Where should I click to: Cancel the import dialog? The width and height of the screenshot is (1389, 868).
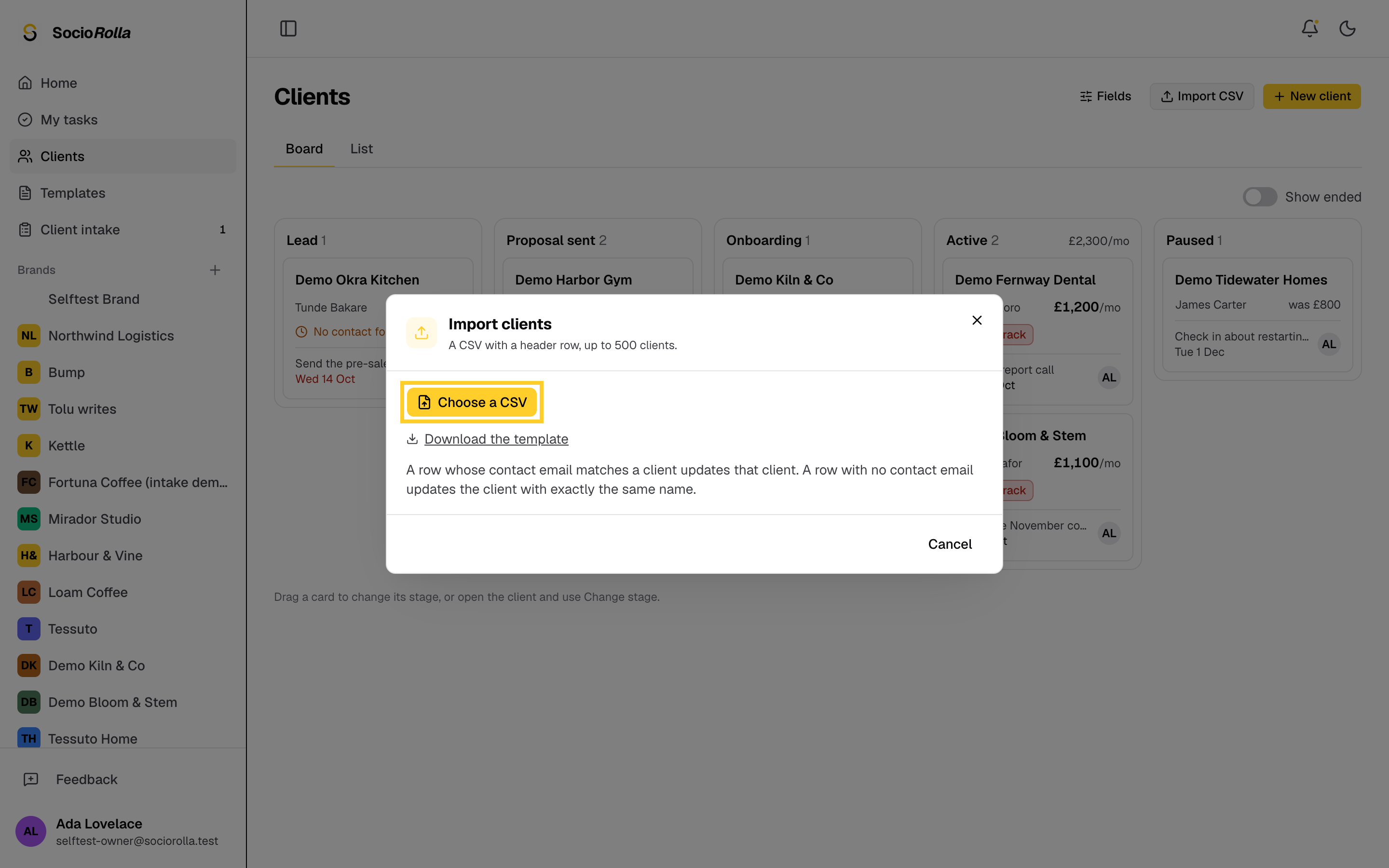pyautogui.click(x=949, y=543)
